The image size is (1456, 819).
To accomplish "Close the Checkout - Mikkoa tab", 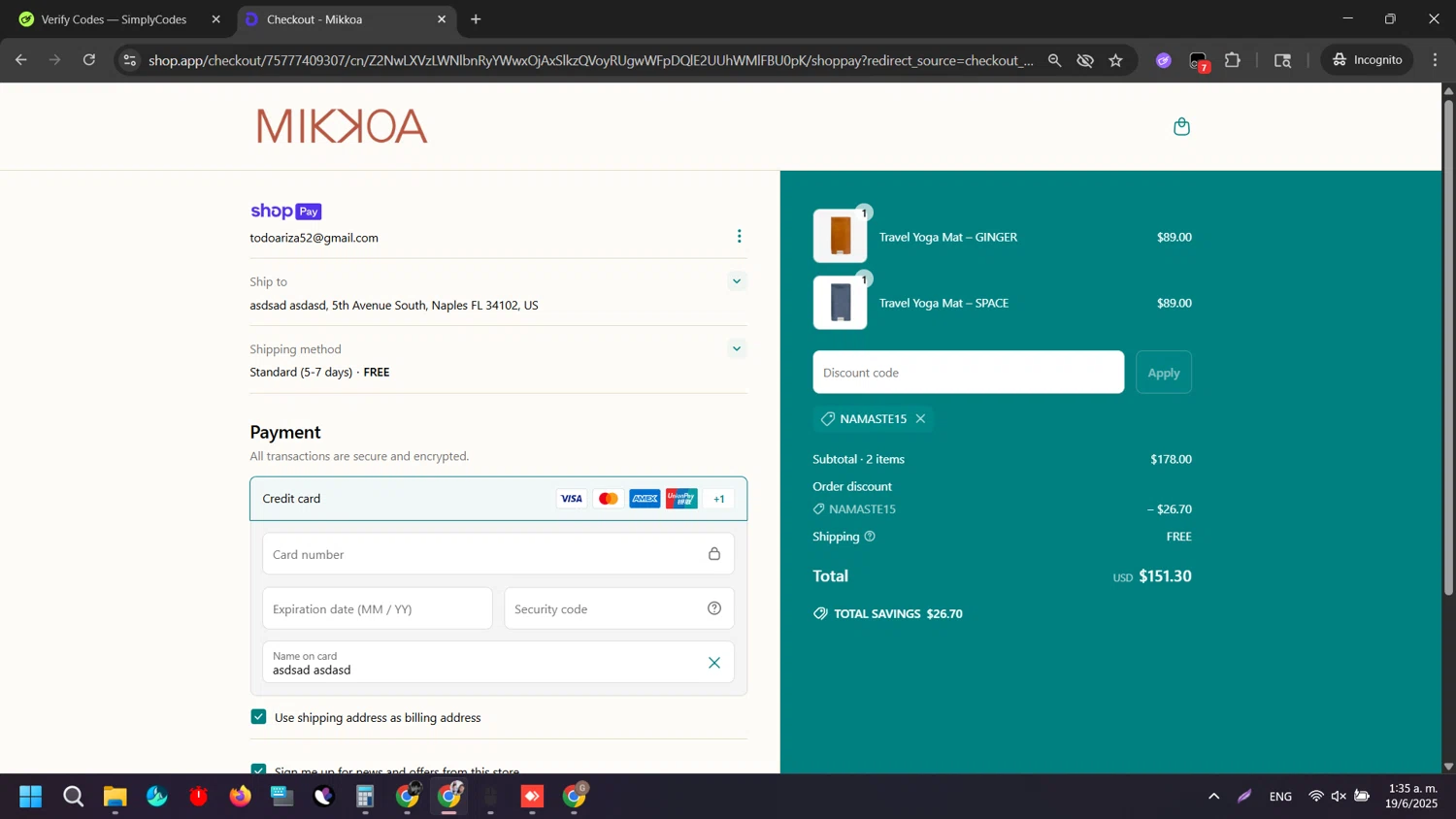I will (442, 19).
